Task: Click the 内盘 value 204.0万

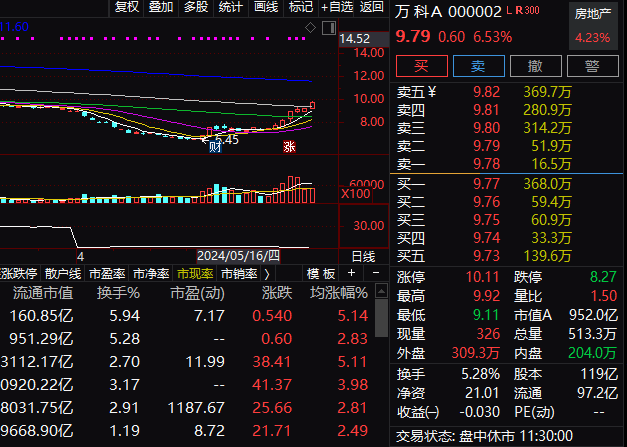Action: click(x=593, y=353)
